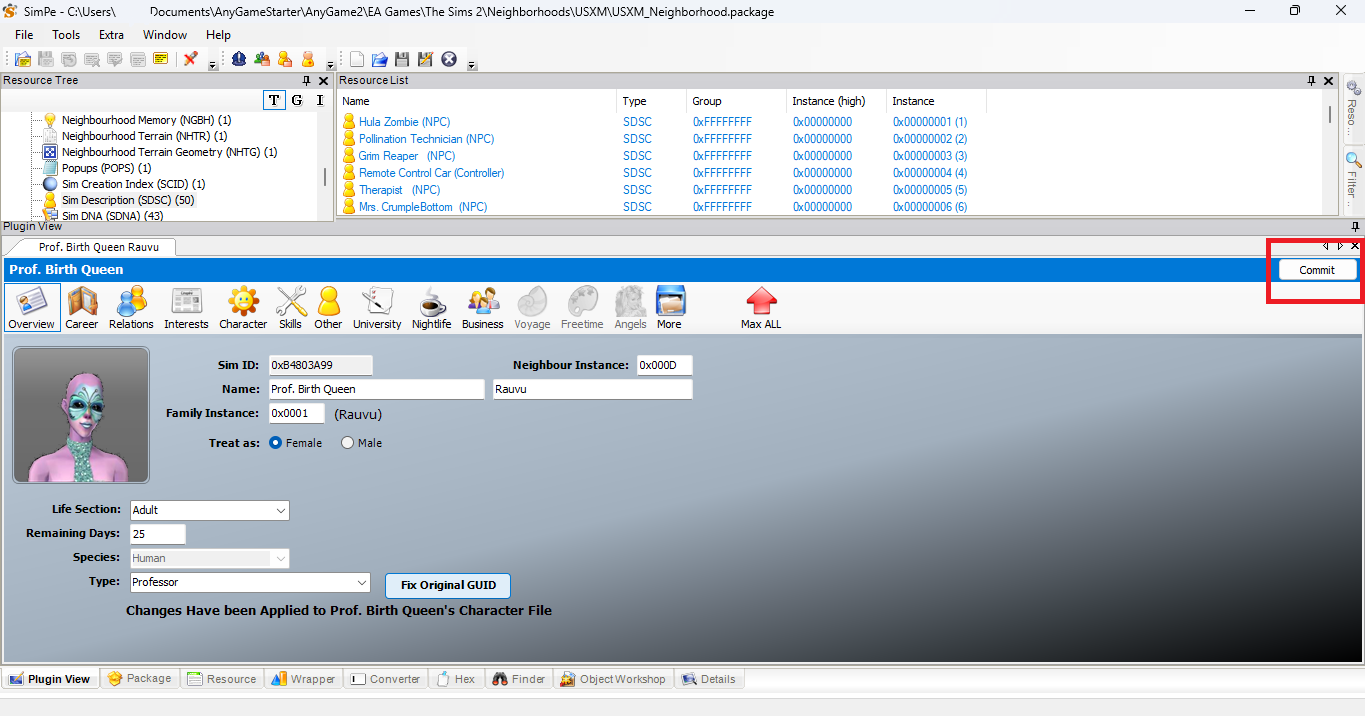This screenshot has width=1365, height=716.
Task: Select the Interests icon
Action: (186, 307)
